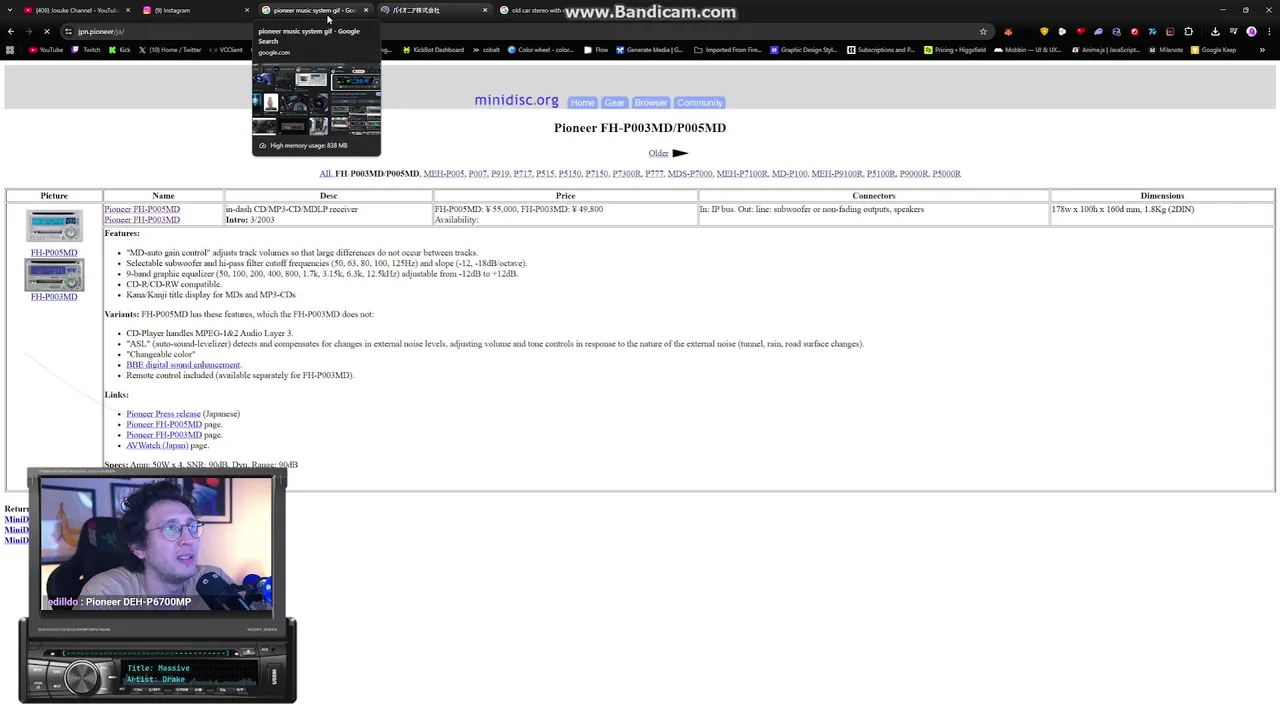The image size is (1280, 720).
Task: Open the P5000R model link
Action: [x=946, y=174]
